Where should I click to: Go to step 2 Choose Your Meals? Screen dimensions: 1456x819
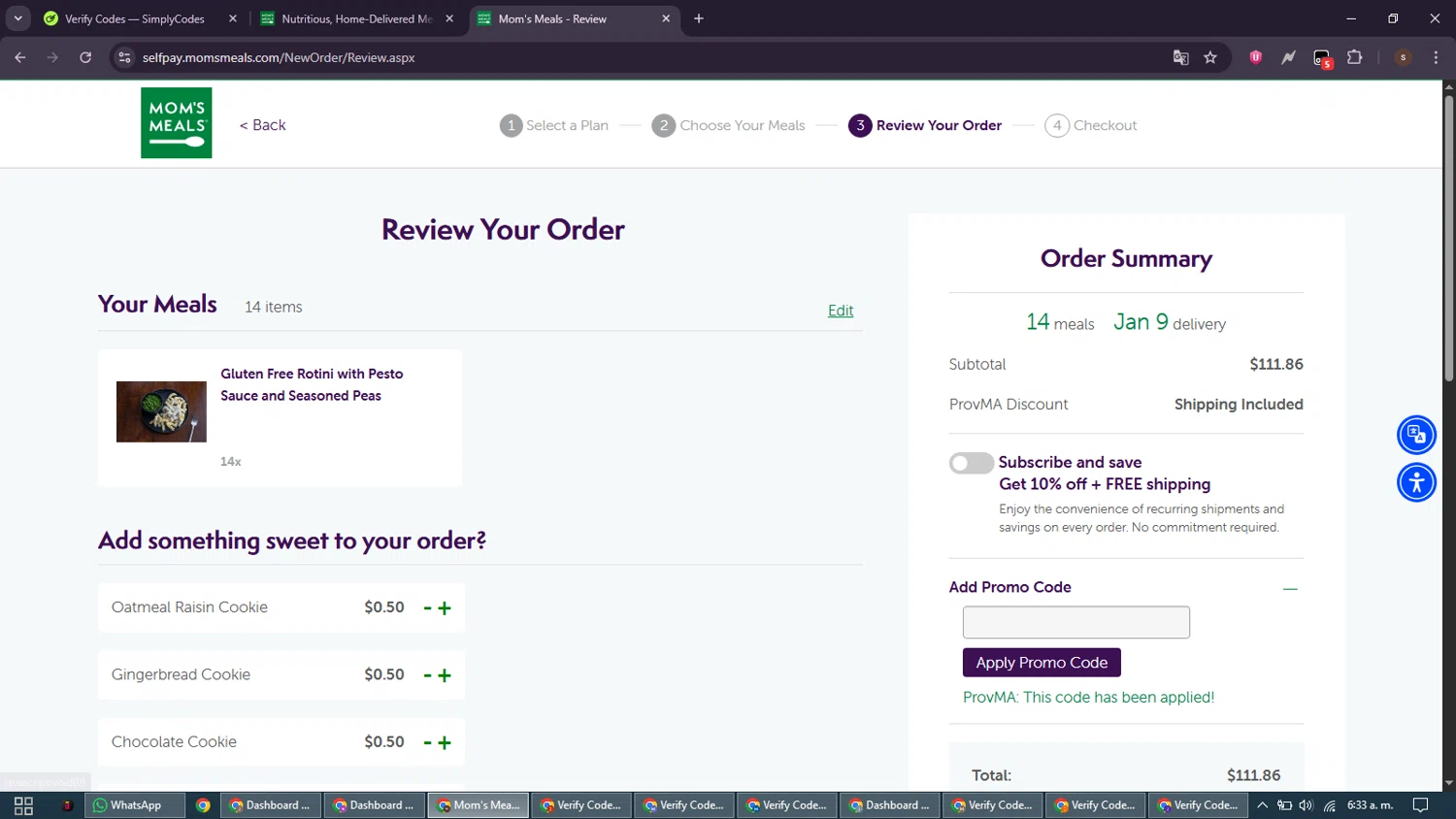729,125
